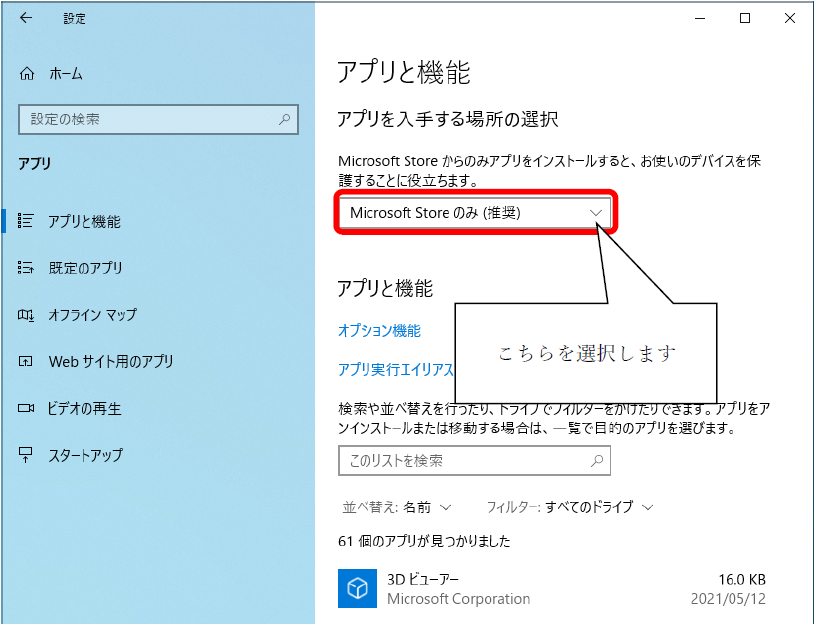Go to ホーム in the sidebar

coord(65,74)
